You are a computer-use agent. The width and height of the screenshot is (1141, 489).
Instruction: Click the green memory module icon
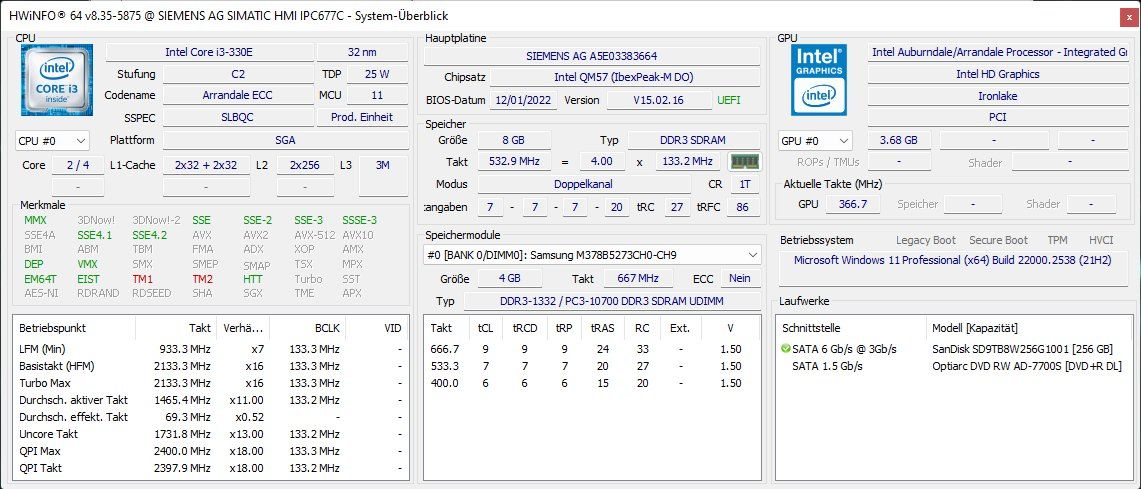pos(744,162)
